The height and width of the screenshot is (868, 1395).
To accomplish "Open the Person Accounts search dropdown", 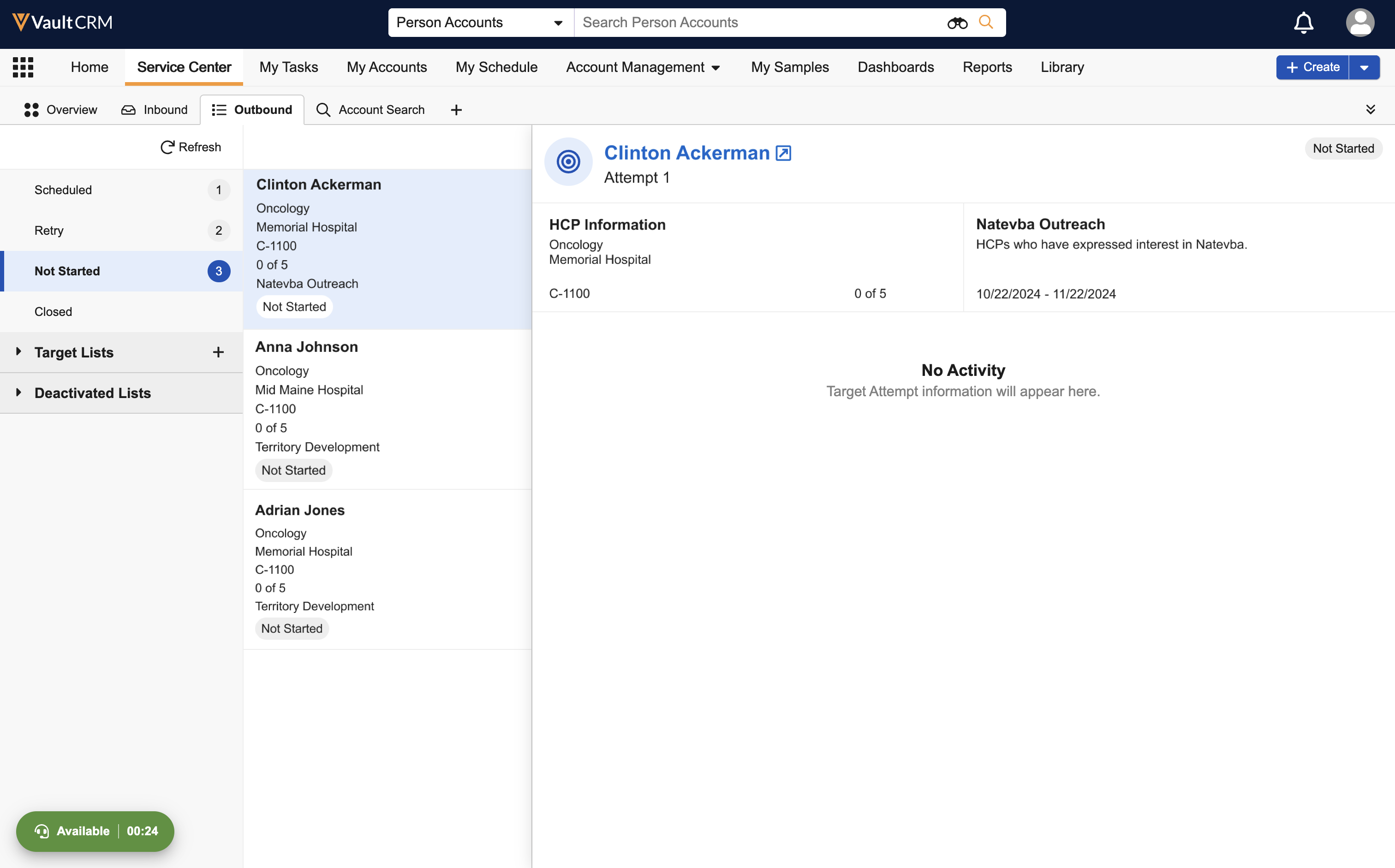I will point(480,23).
